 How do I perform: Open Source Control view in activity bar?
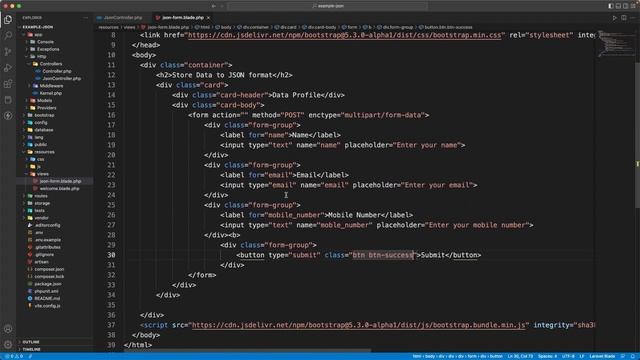click(8, 51)
